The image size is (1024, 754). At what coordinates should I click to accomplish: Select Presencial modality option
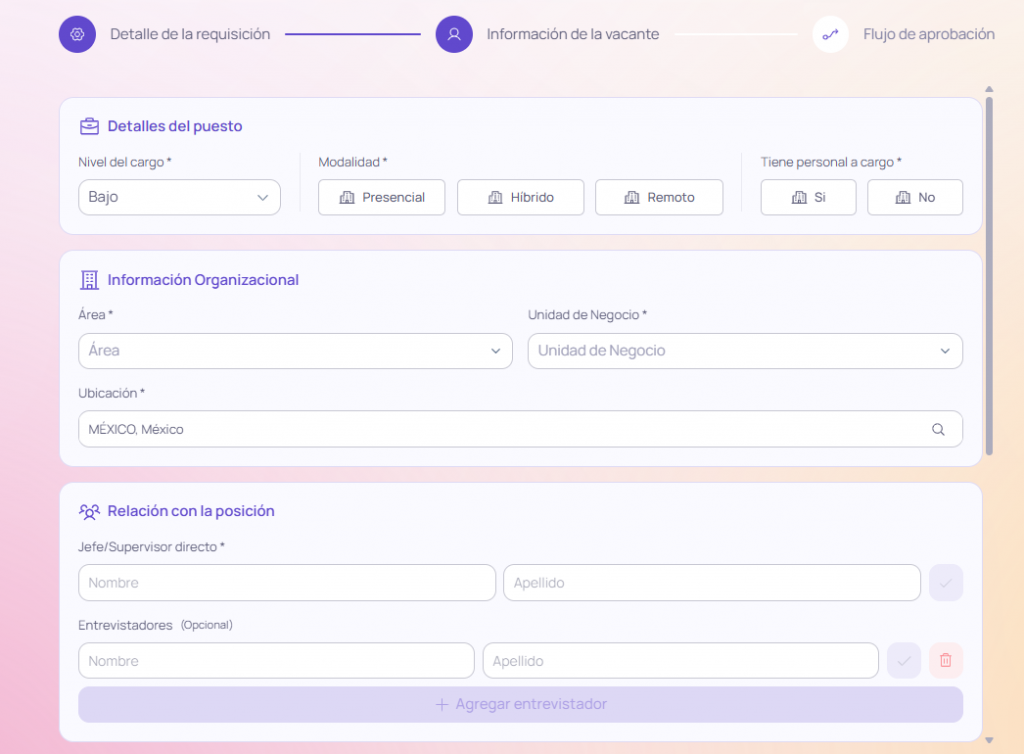[x=382, y=197]
